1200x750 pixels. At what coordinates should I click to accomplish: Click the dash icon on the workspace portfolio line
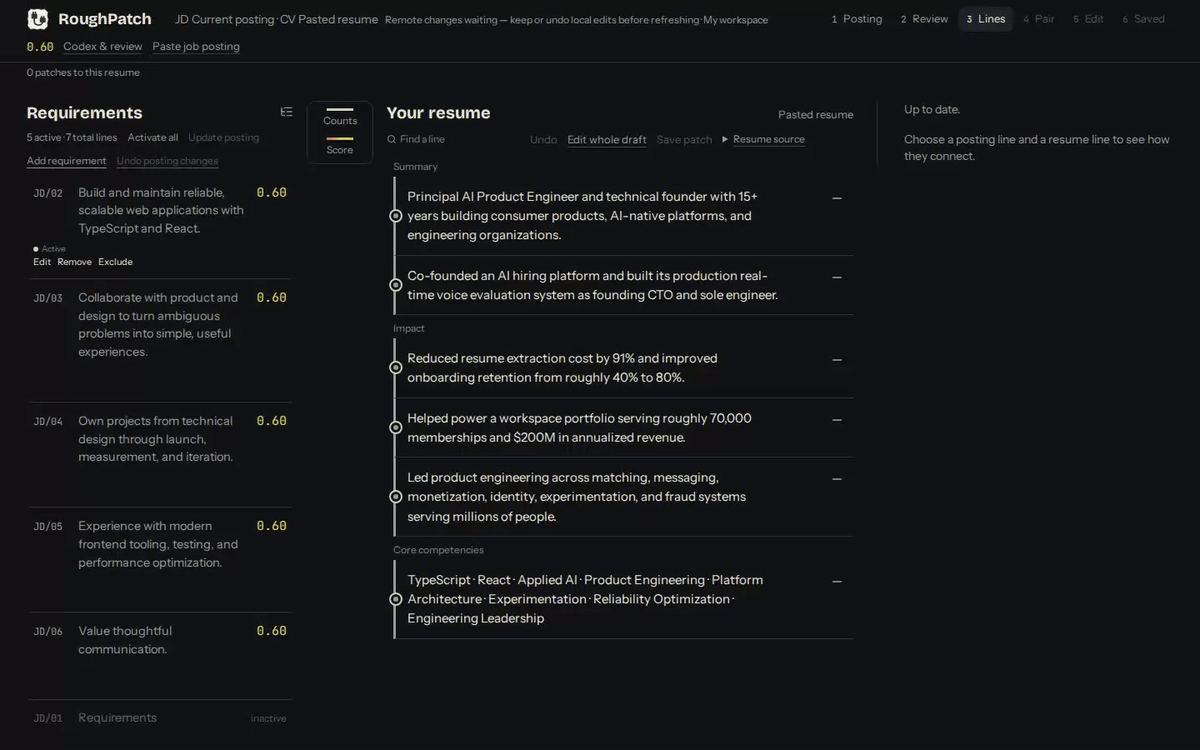[837, 419]
